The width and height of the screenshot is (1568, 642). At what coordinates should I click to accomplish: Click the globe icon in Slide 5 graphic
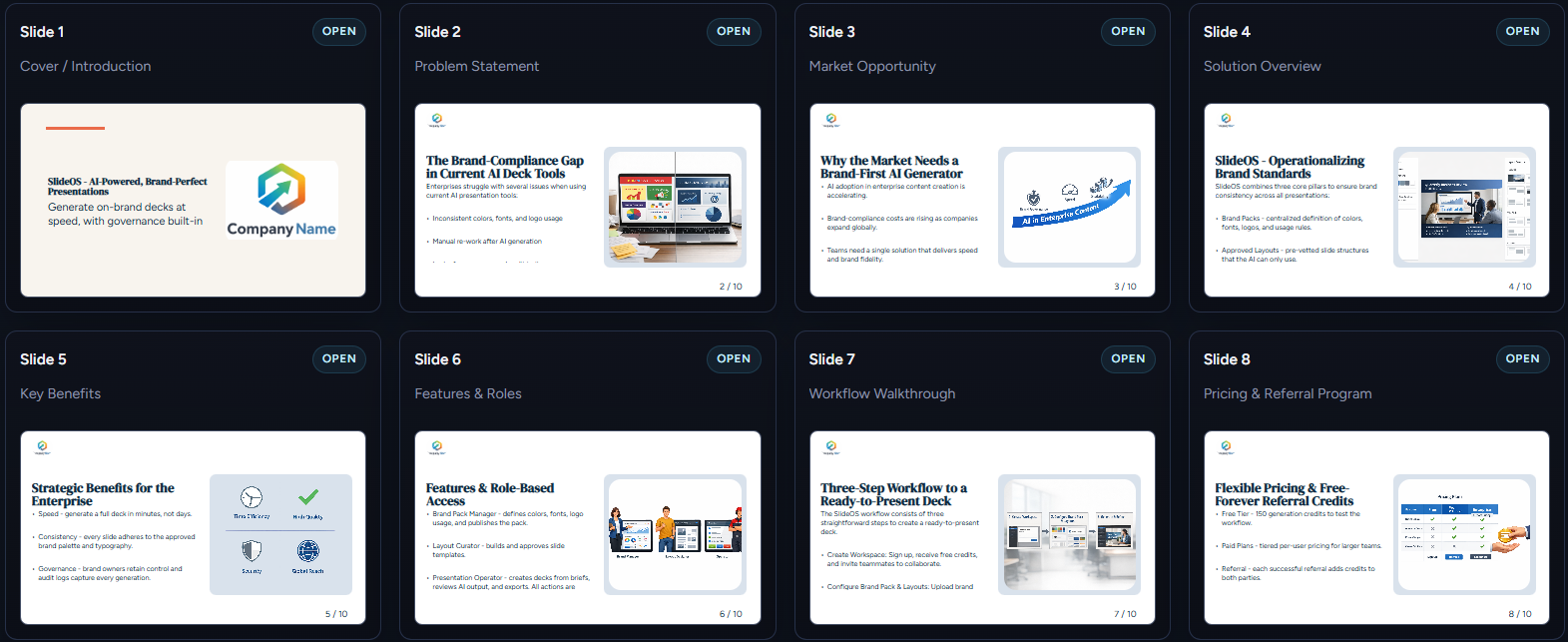[x=308, y=550]
